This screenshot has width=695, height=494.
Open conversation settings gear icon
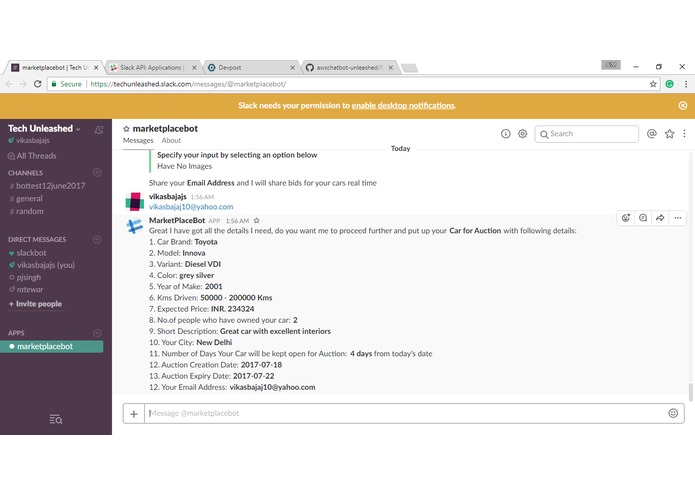(x=523, y=134)
